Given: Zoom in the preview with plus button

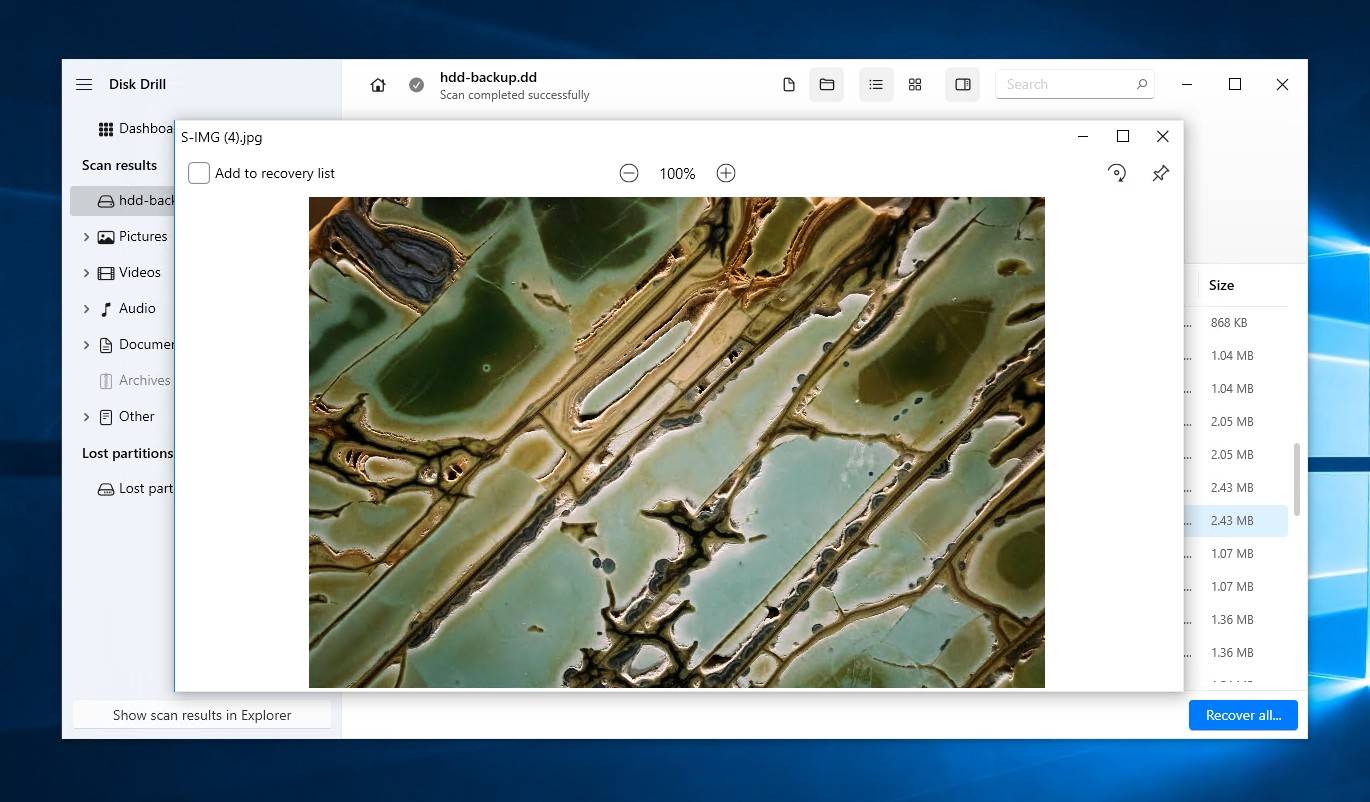Looking at the screenshot, I should tap(726, 173).
